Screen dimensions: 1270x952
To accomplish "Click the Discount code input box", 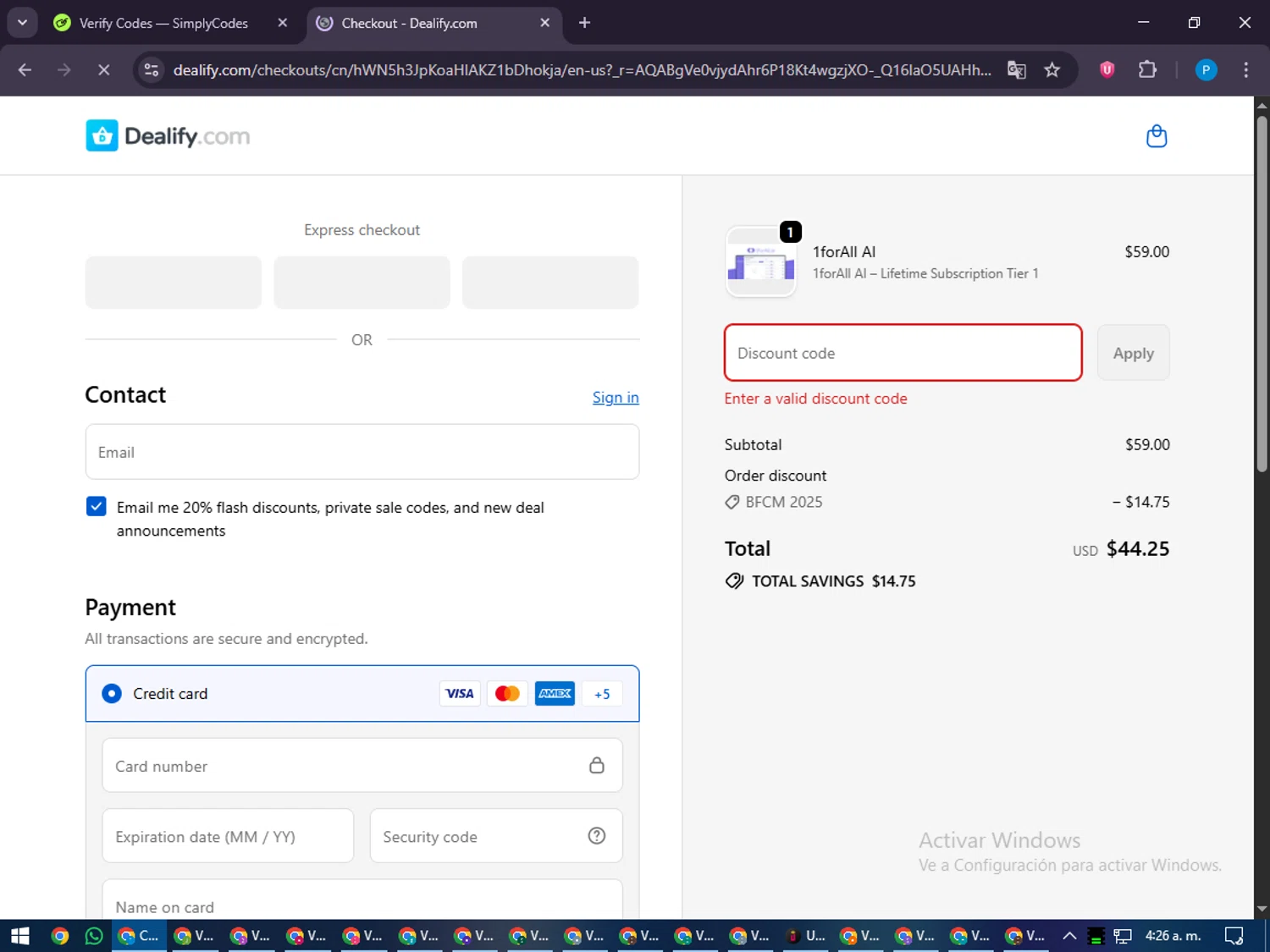I will point(903,353).
